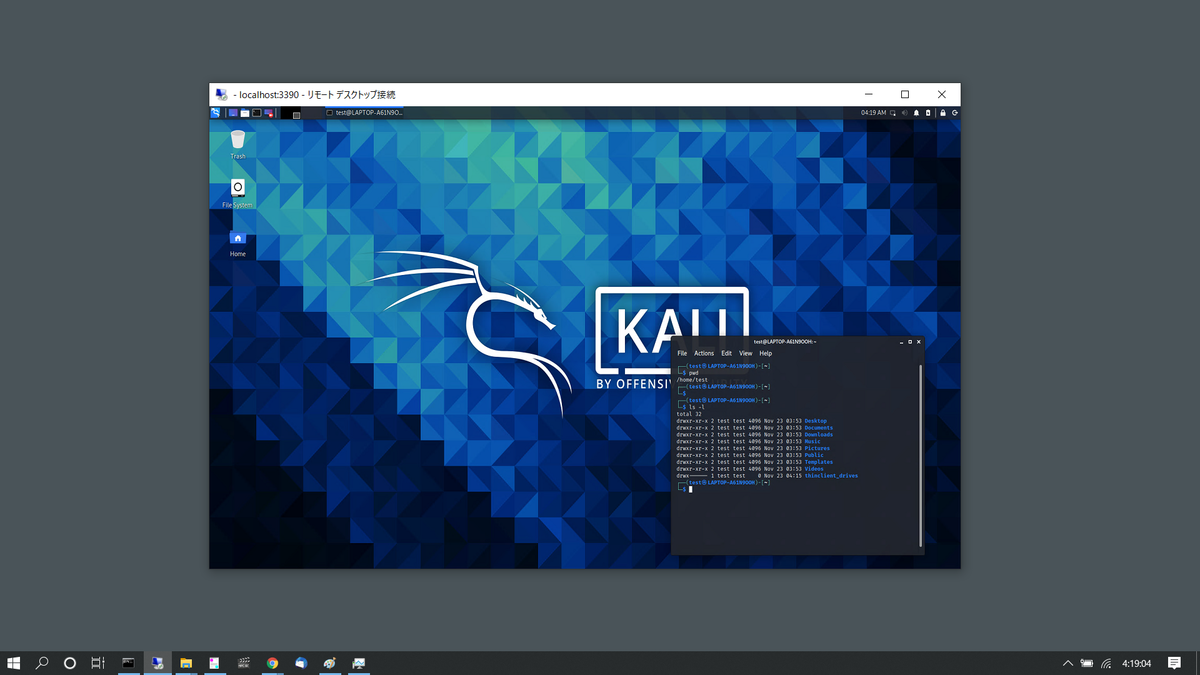Click 'Pictures' in ls output
Viewport: 1200px width, 675px height.
(817, 448)
